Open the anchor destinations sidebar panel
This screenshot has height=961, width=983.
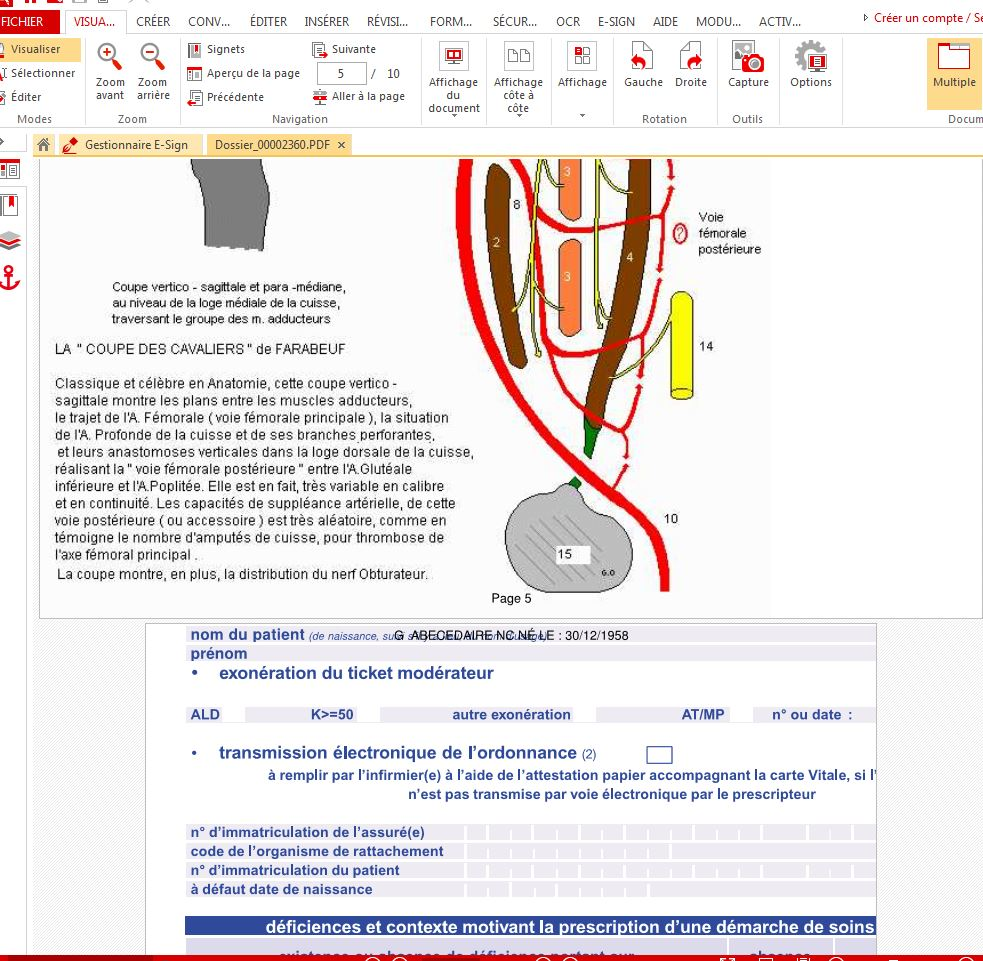pos(10,277)
